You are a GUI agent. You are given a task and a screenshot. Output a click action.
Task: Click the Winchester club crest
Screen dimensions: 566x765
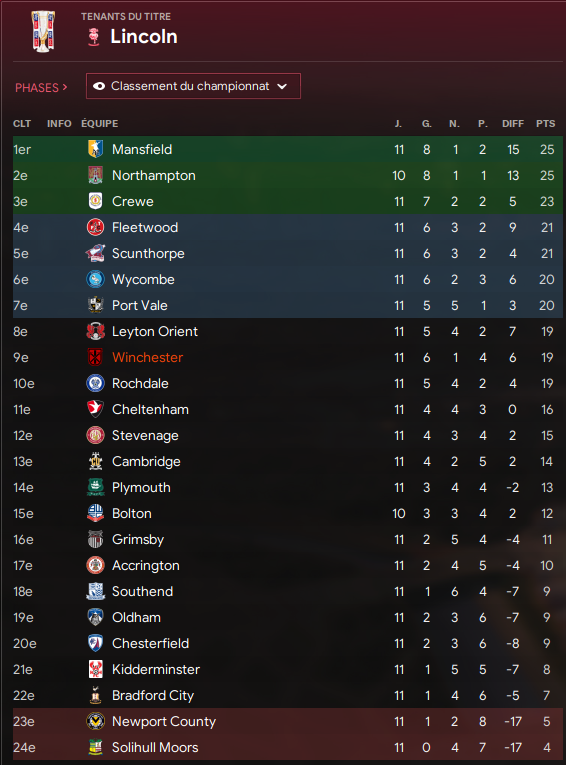(95, 357)
